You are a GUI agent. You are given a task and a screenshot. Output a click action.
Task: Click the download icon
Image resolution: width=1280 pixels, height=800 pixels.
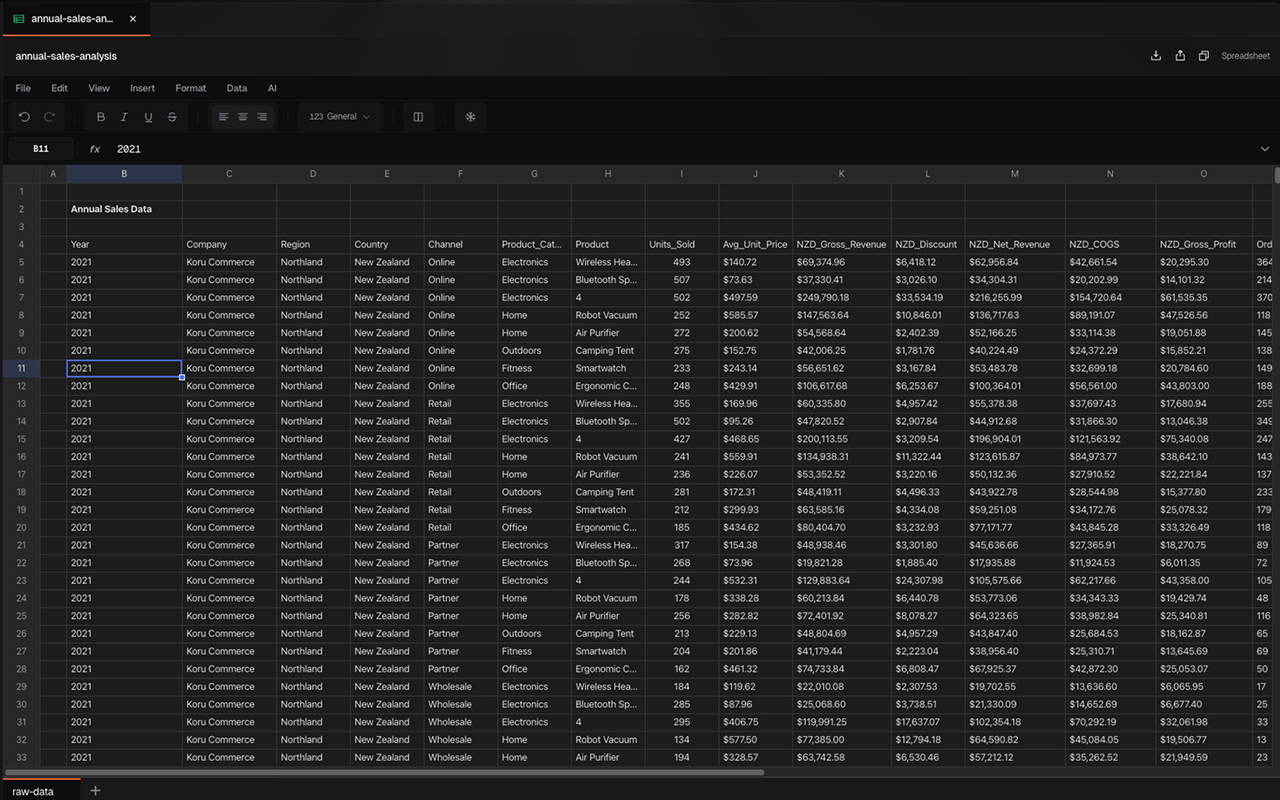tap(1155, 56)
